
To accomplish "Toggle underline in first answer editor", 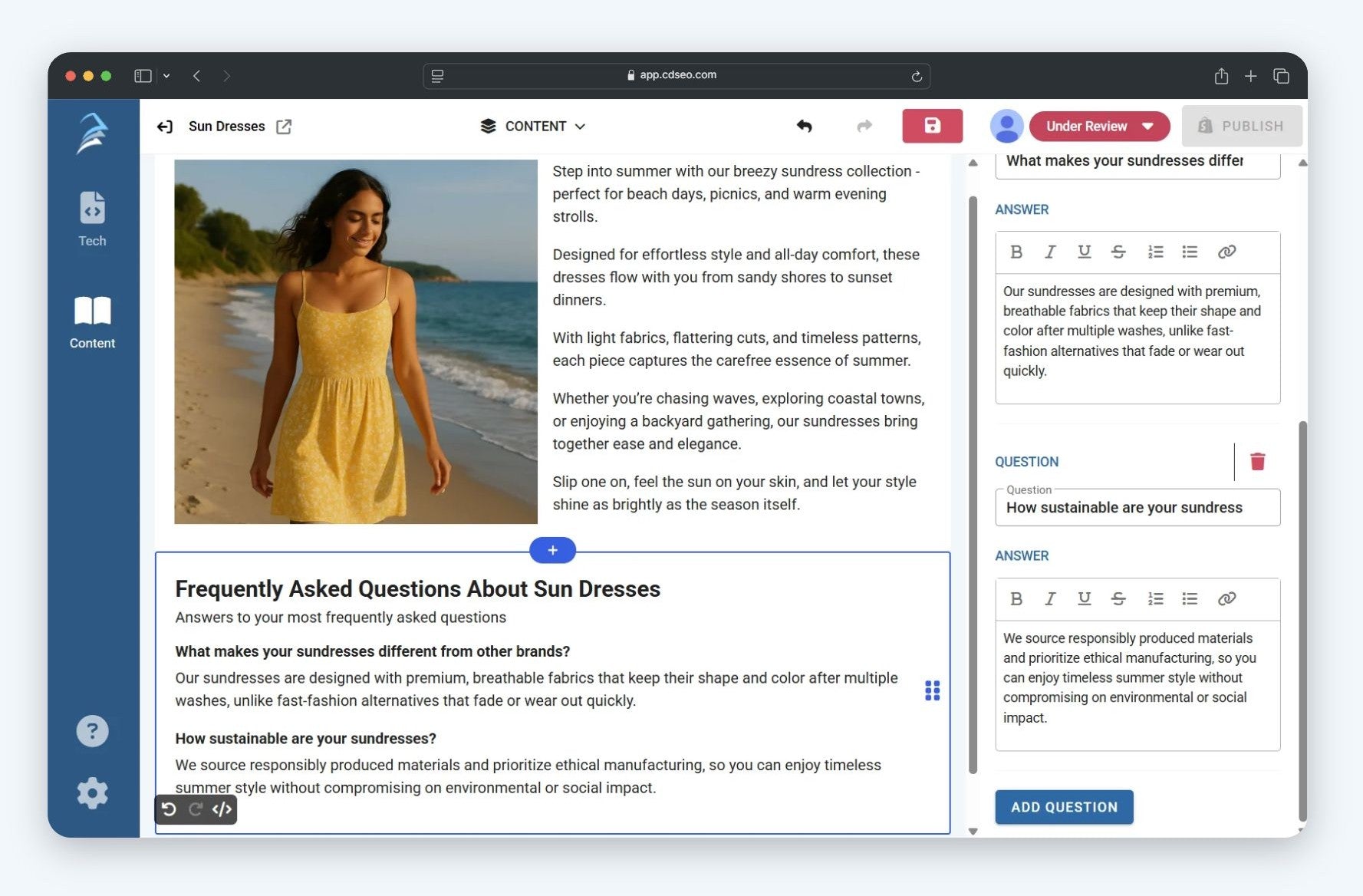I will click(1084, 252).
